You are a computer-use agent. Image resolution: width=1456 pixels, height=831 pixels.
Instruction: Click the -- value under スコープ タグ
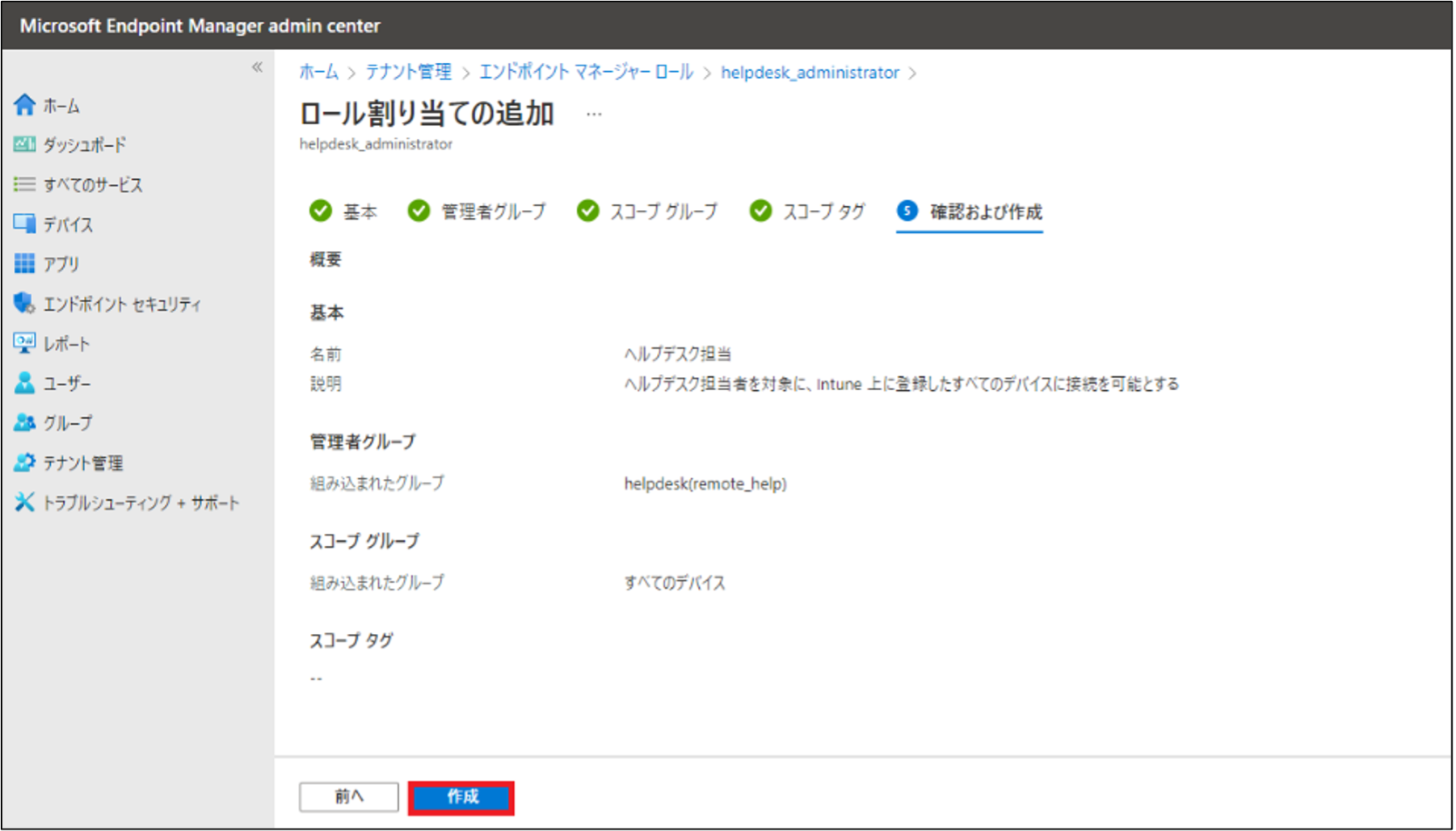click(316, 678)
